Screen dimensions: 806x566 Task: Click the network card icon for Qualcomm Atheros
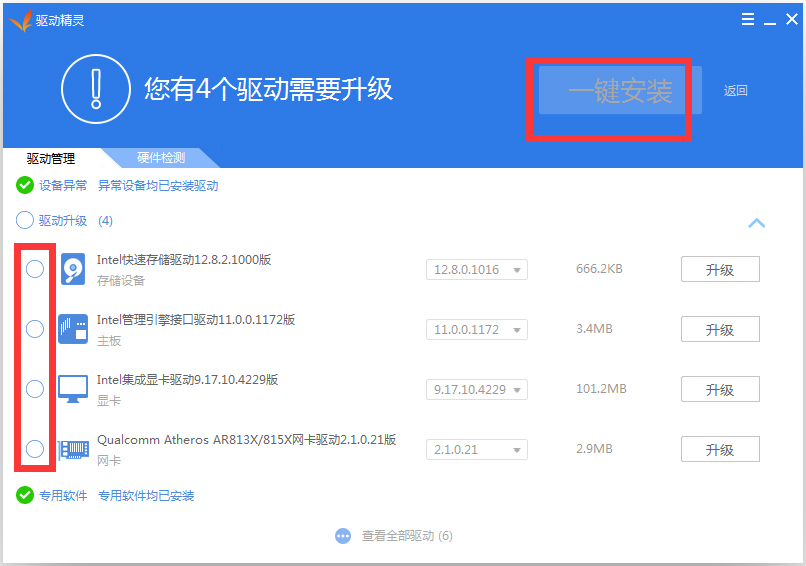[x=73, y=449]
